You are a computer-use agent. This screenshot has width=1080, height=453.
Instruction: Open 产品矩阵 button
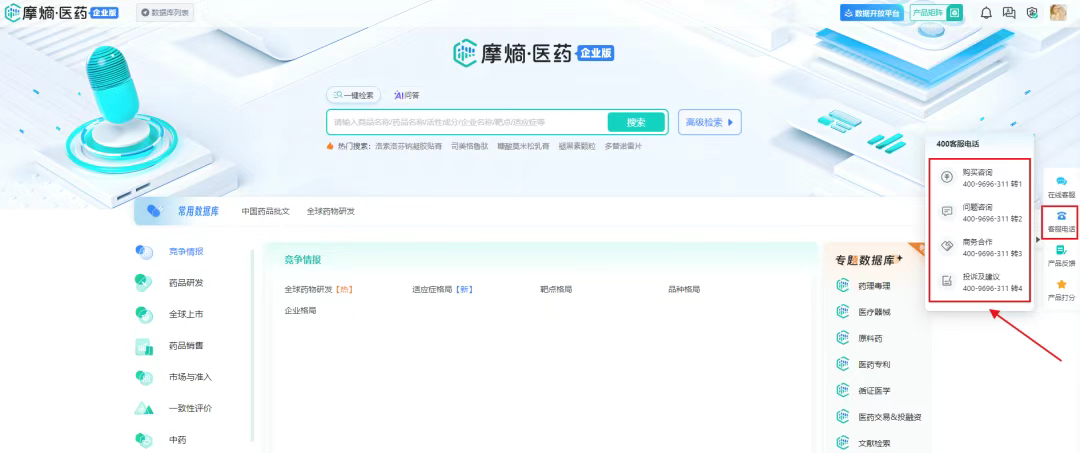coord(936,12)
